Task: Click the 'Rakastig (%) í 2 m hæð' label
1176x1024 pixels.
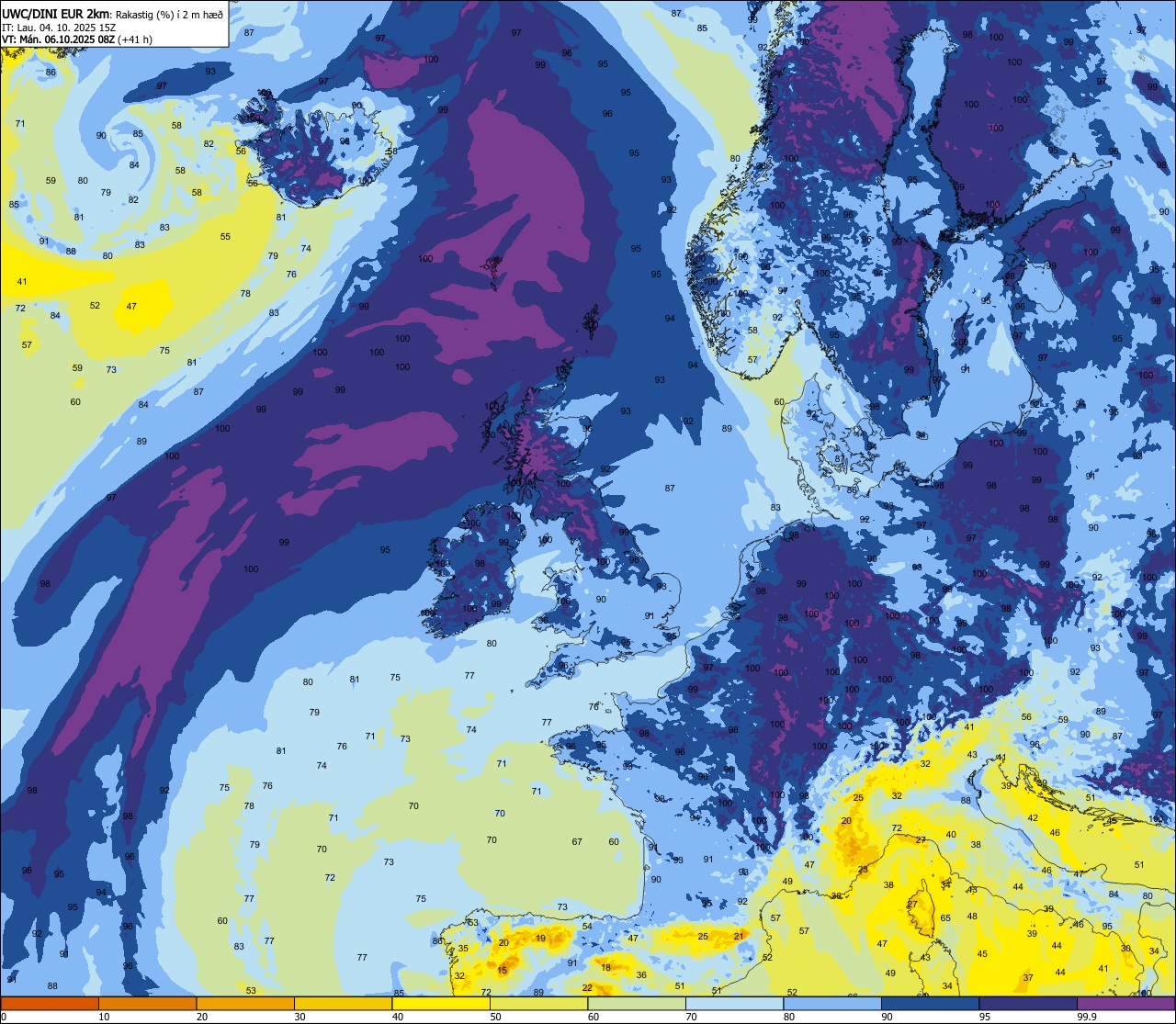Action: pyautogui.click(x=169, y=13)
